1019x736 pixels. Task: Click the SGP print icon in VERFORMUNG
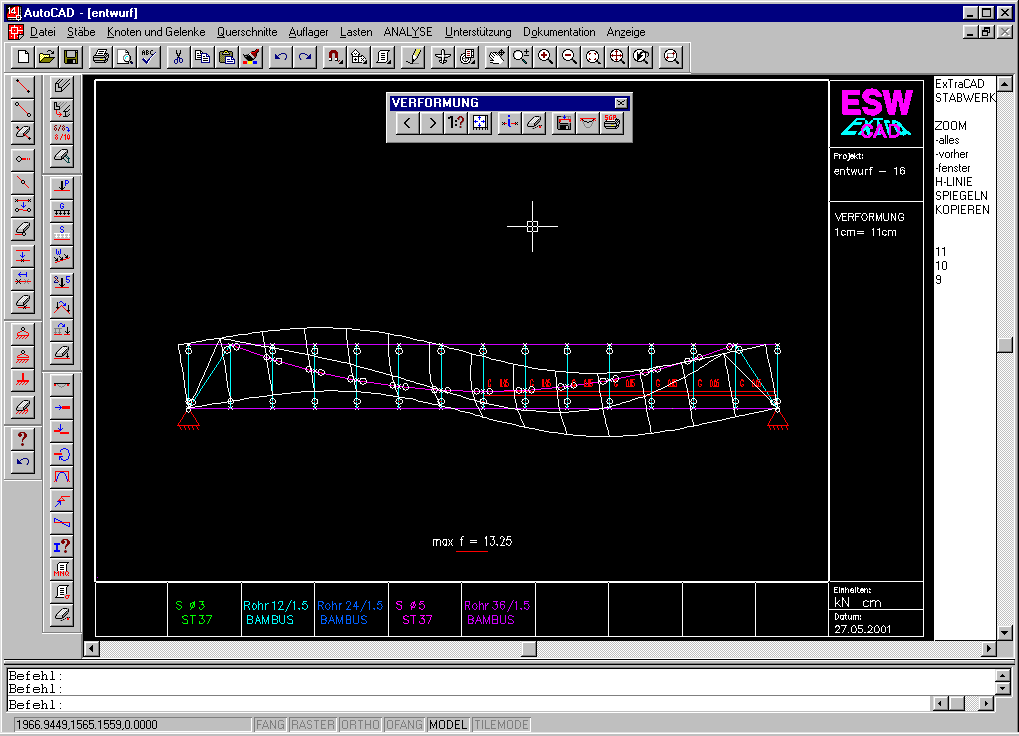[612, 123]
